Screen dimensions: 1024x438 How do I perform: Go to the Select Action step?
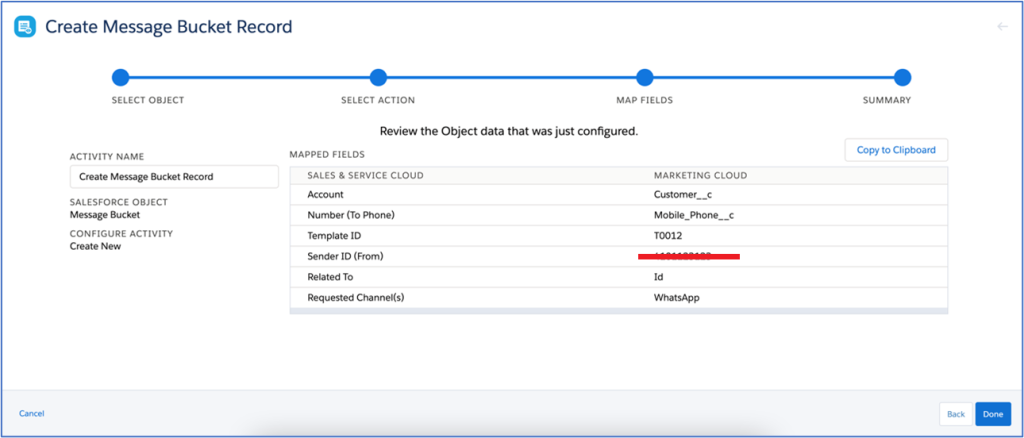378,77
